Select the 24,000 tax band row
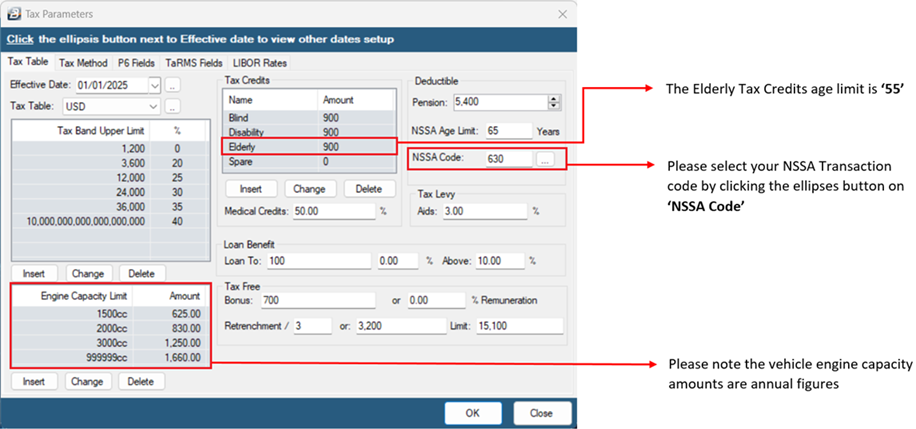Image resolution: width=916 pixels, height=429 pixels. click(x=110, y=192)
